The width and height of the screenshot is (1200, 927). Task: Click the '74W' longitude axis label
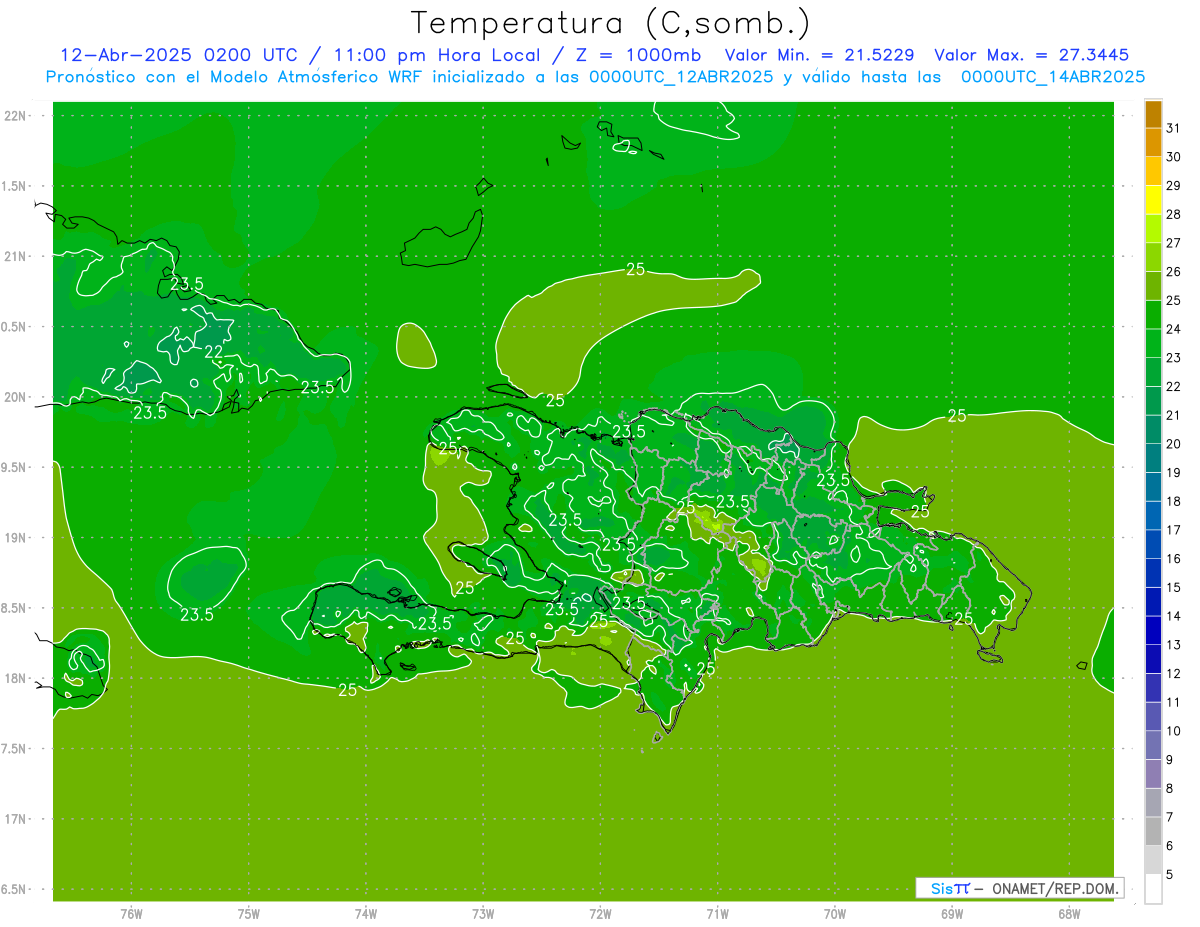point(366,913)
